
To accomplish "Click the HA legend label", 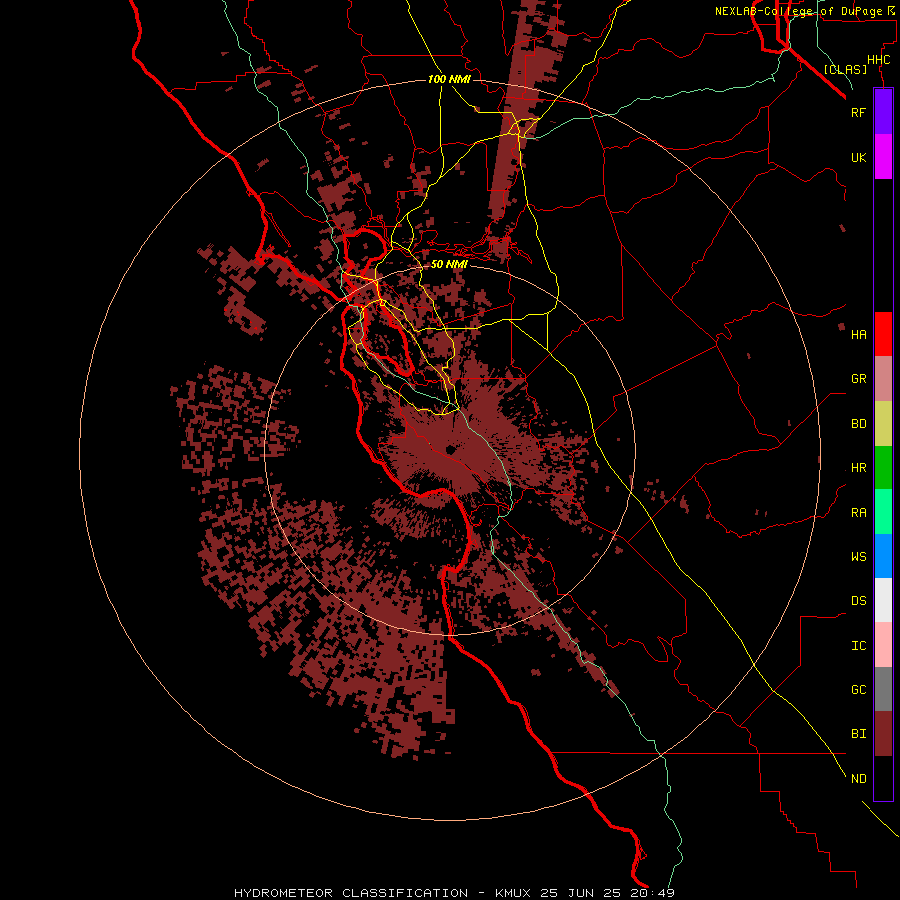I will (x=858, y=334).
